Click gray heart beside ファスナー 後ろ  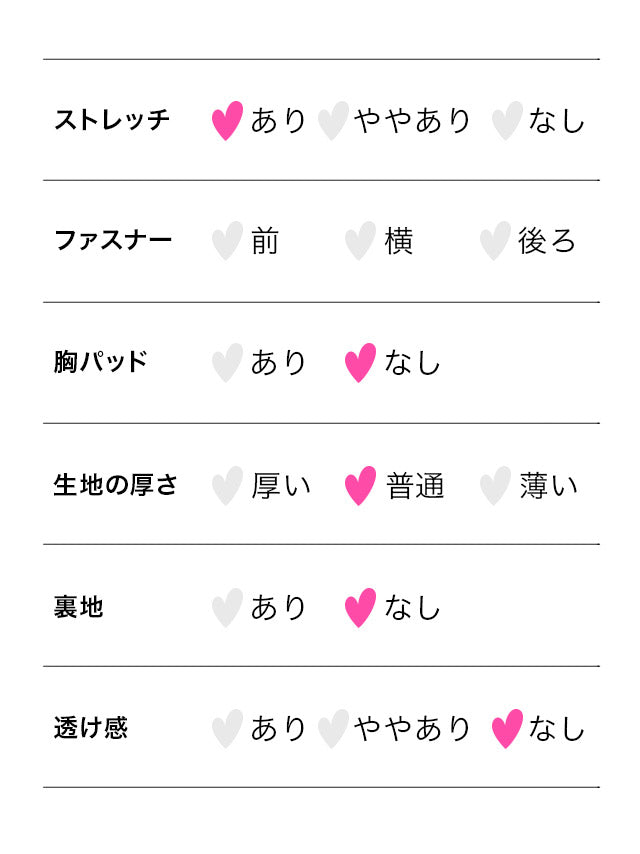tap(494, 241)
